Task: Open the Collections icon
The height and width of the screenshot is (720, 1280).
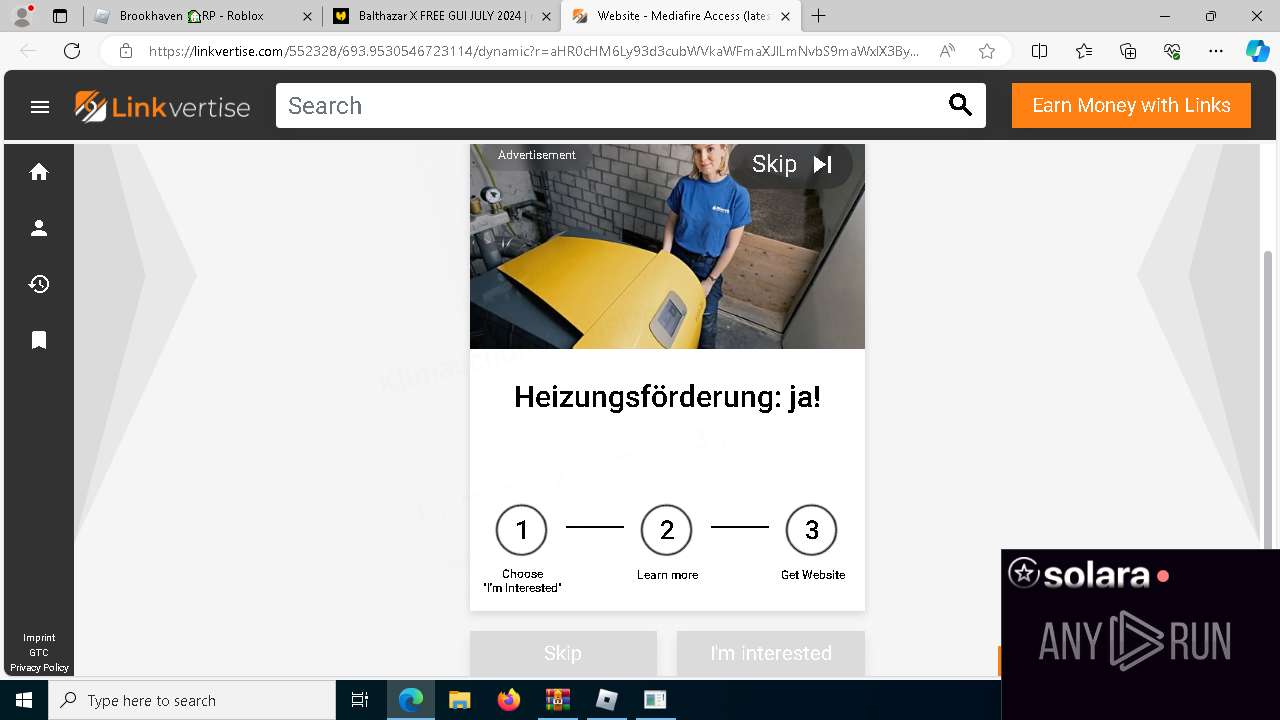Action: [1128, 51]
